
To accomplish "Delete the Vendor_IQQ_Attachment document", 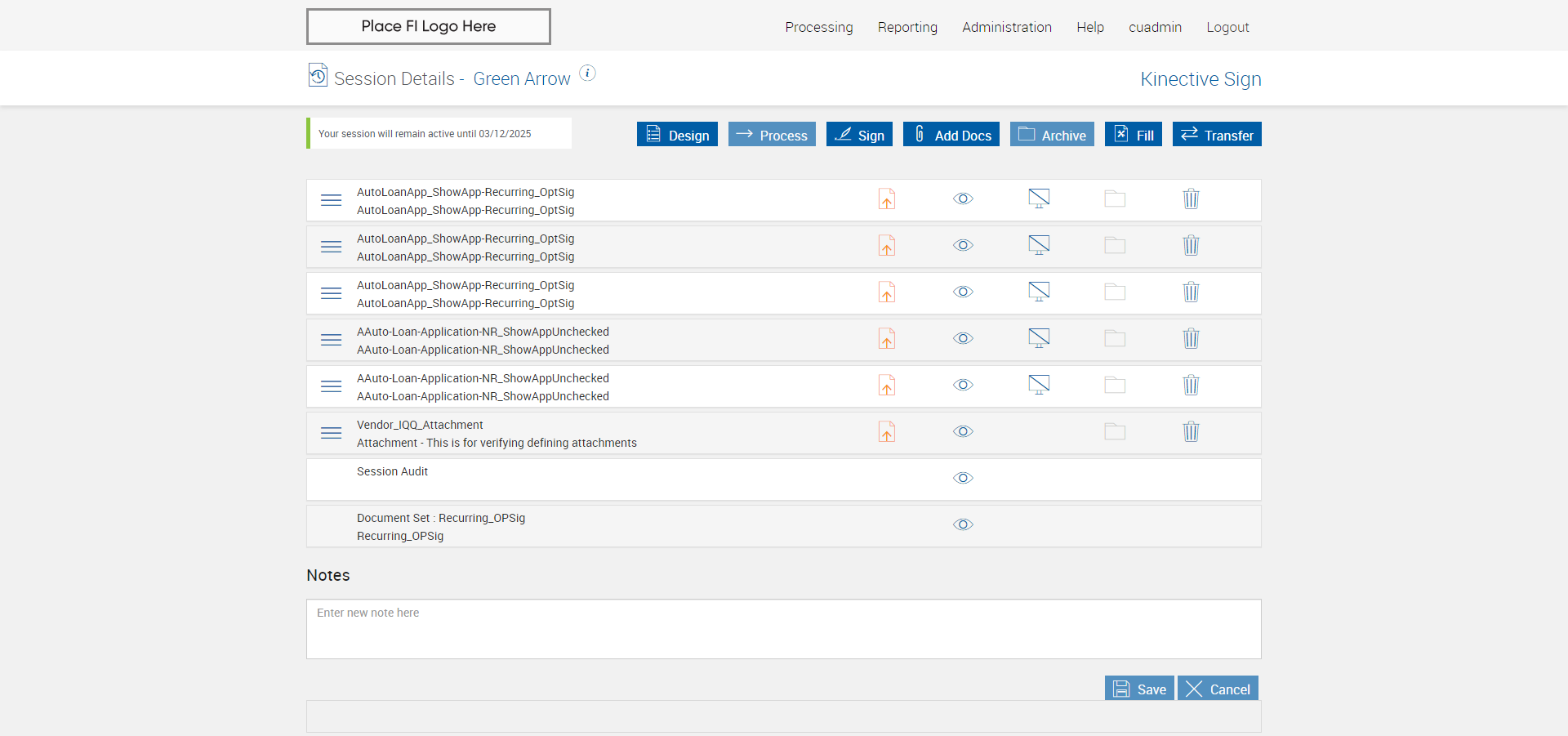I will [1191, 432].
